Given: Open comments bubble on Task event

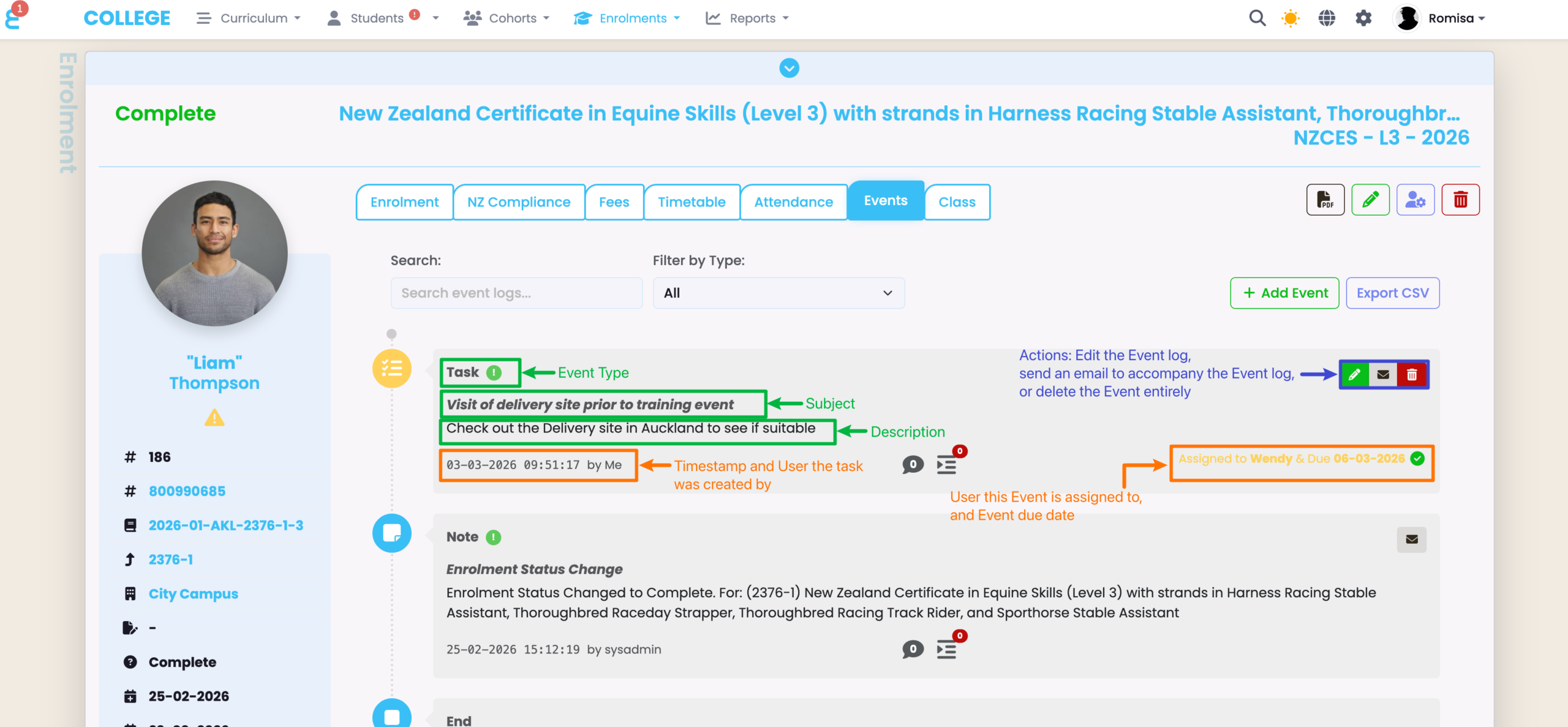Looking at the screenshot, I should click(x=913, y=464).
